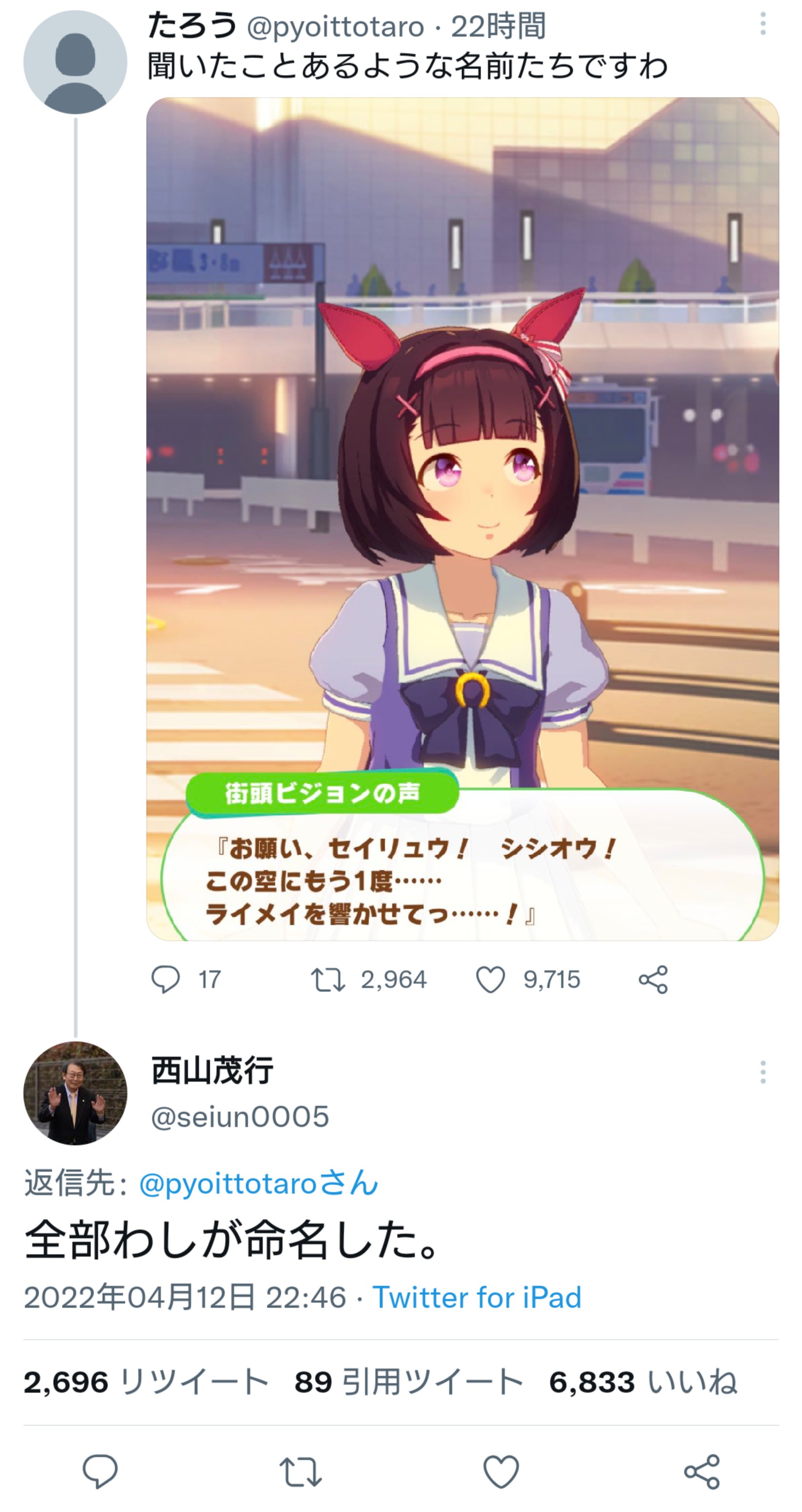Retweet 西山茂行's tweet via bottom retweet icon
Screen dimensions: 802x1512
pyautogui.click(x=301, y=1472)
